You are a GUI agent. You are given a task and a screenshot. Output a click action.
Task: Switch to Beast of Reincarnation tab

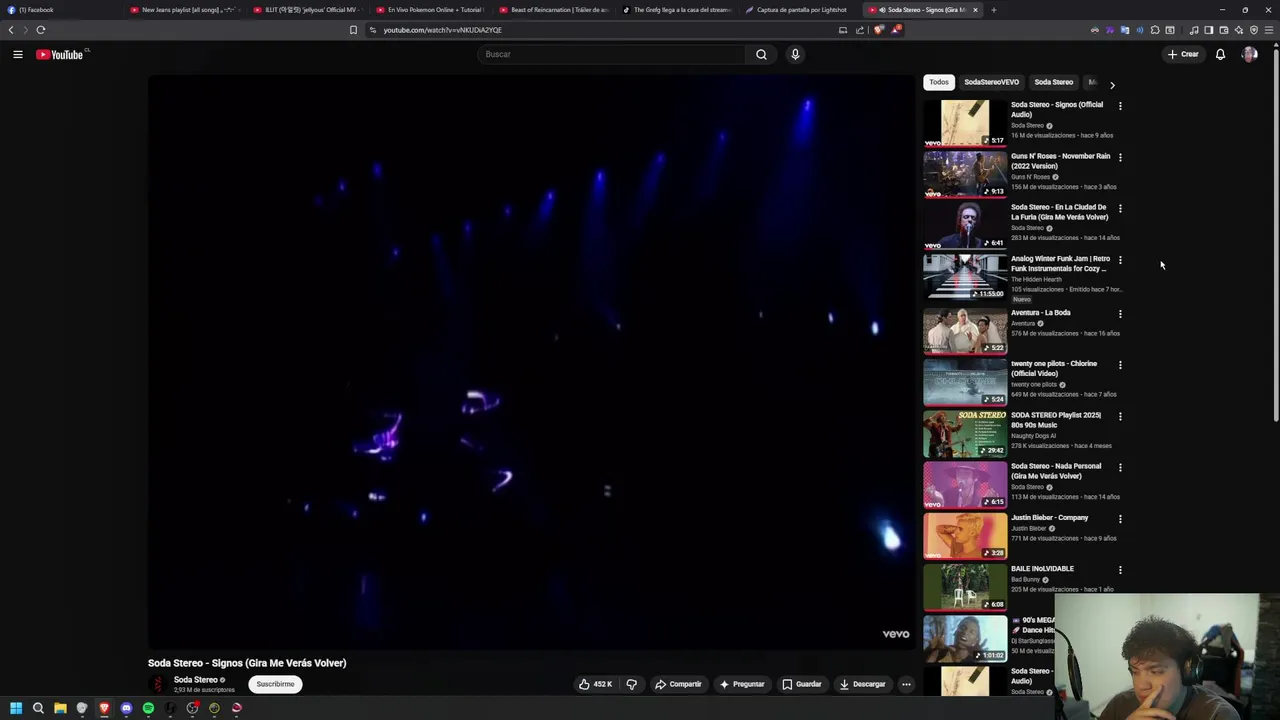554,10
